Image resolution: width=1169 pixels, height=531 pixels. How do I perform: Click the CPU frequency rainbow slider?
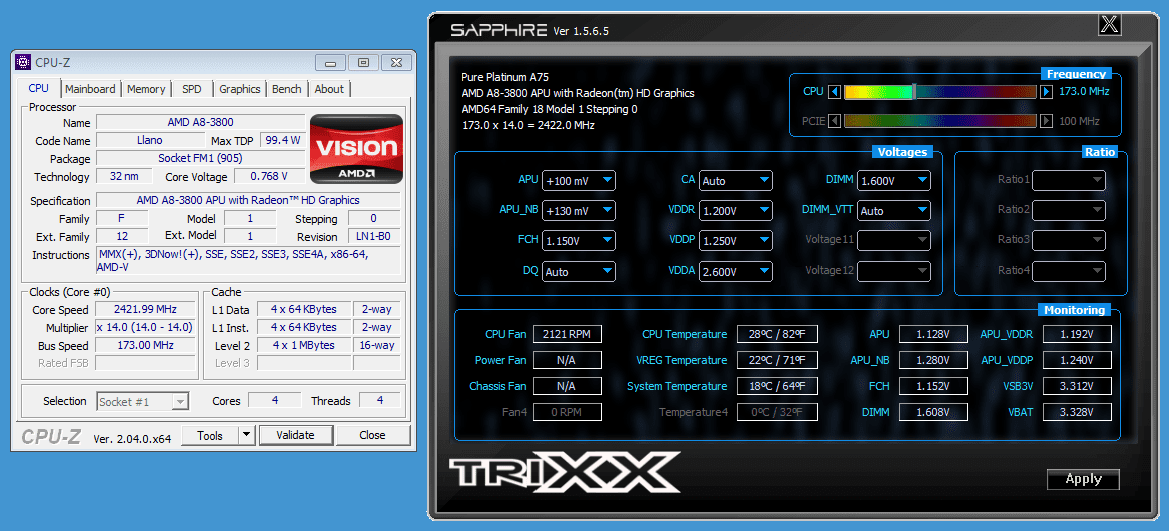pos(940,92)
